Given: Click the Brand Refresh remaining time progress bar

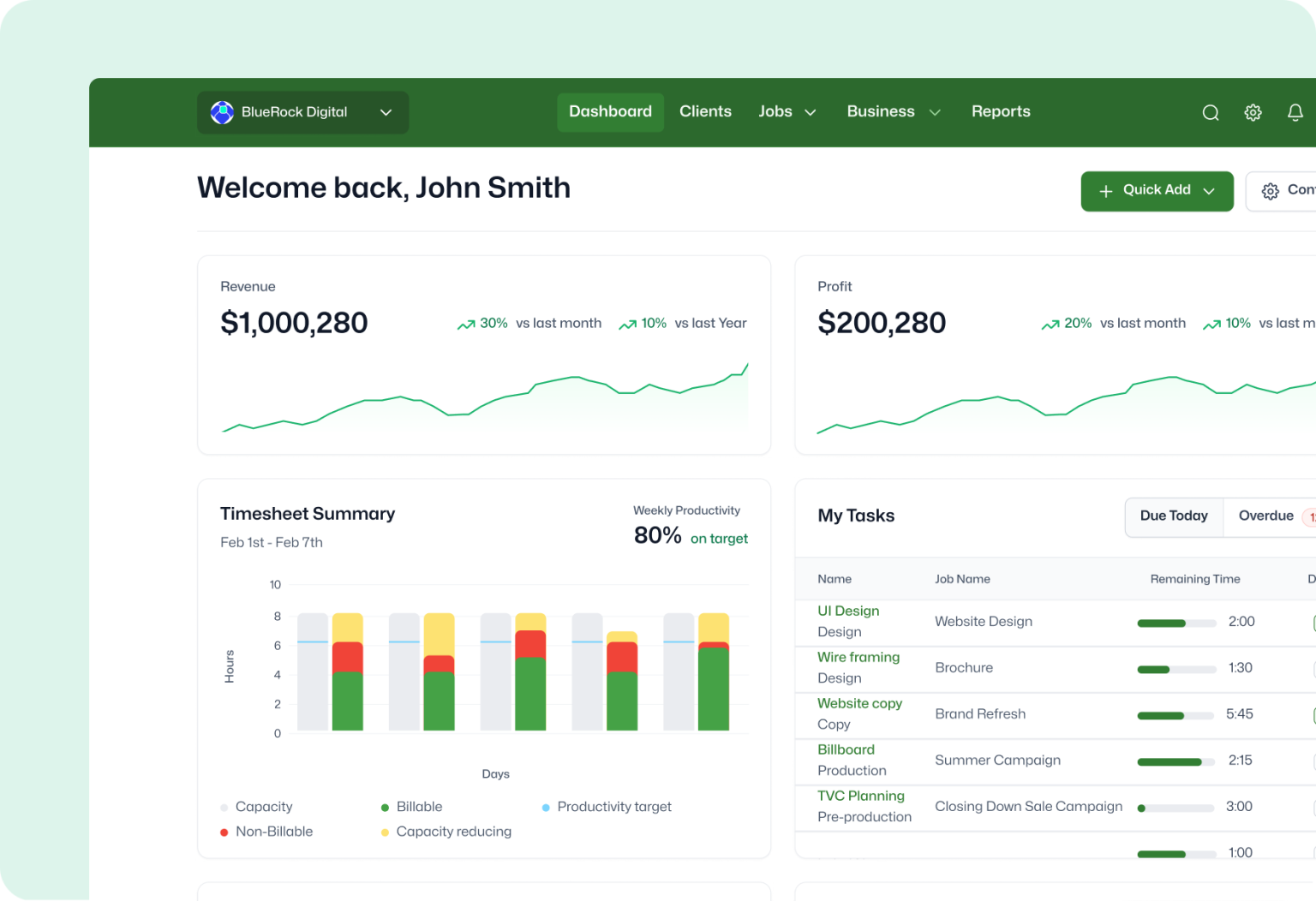Looking at the screenshot, I should pyautogui.click(x=1175, y=715).
